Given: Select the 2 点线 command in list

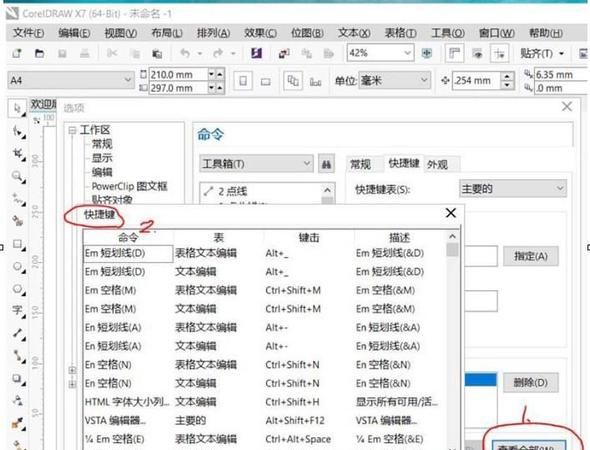Looking at the screenshot, I should pyautogui.click(x=233, y=191).
